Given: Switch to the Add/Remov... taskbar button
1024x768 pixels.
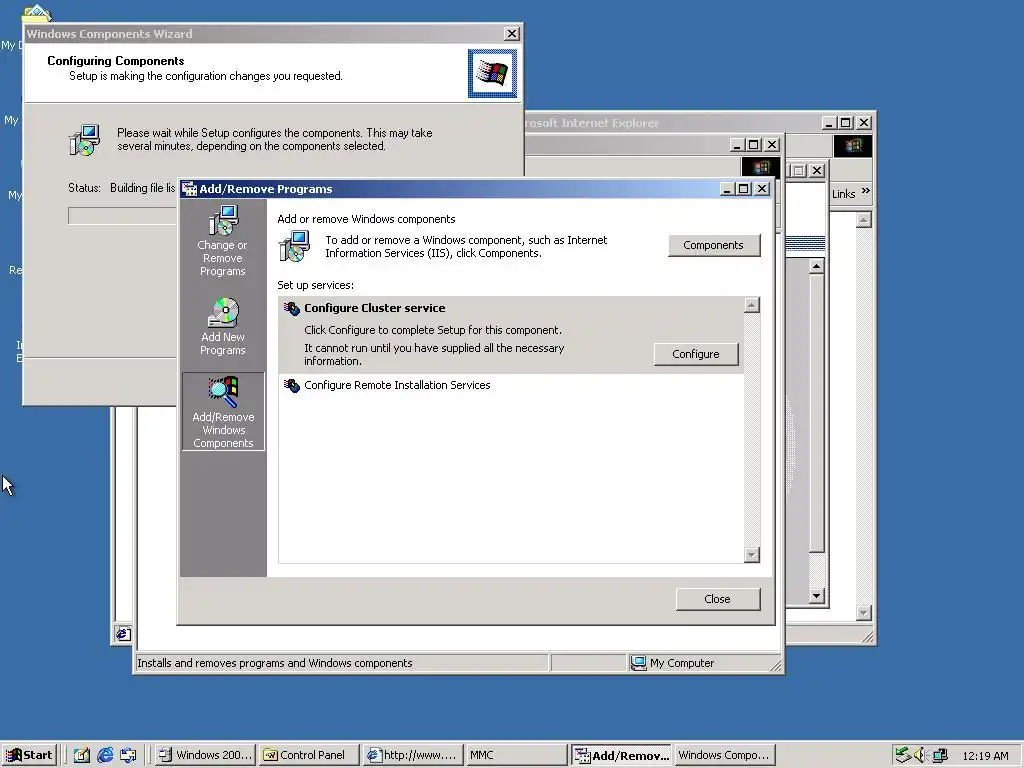Looking at the screenshot, I should coord(622,755).
